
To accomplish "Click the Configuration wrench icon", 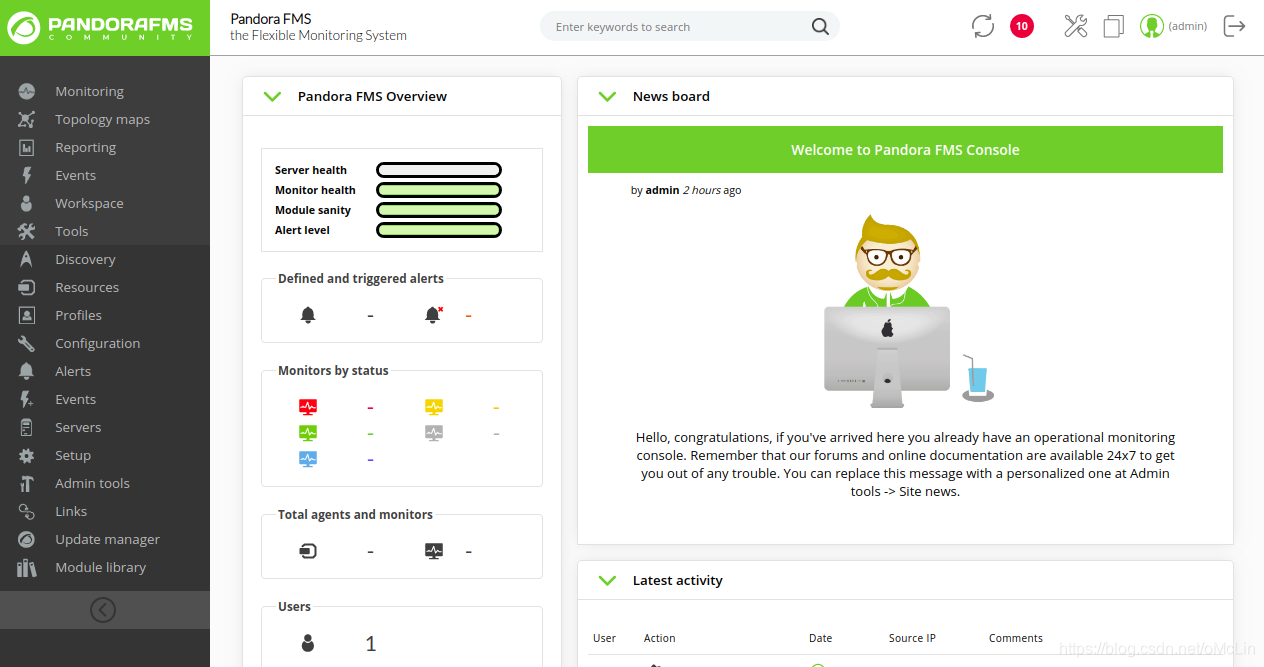I will tap(27, 343).
